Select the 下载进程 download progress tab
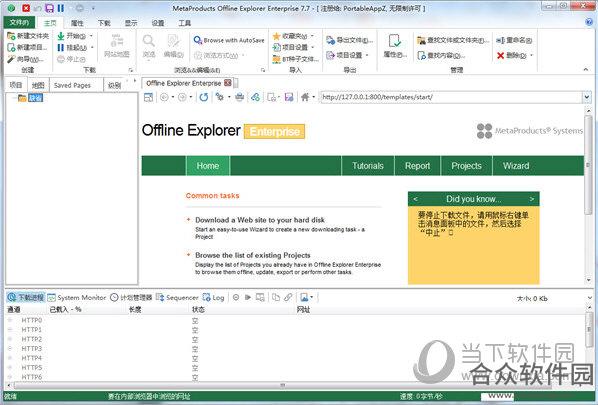Screen dimensions: 598x405 coord(26,297)
